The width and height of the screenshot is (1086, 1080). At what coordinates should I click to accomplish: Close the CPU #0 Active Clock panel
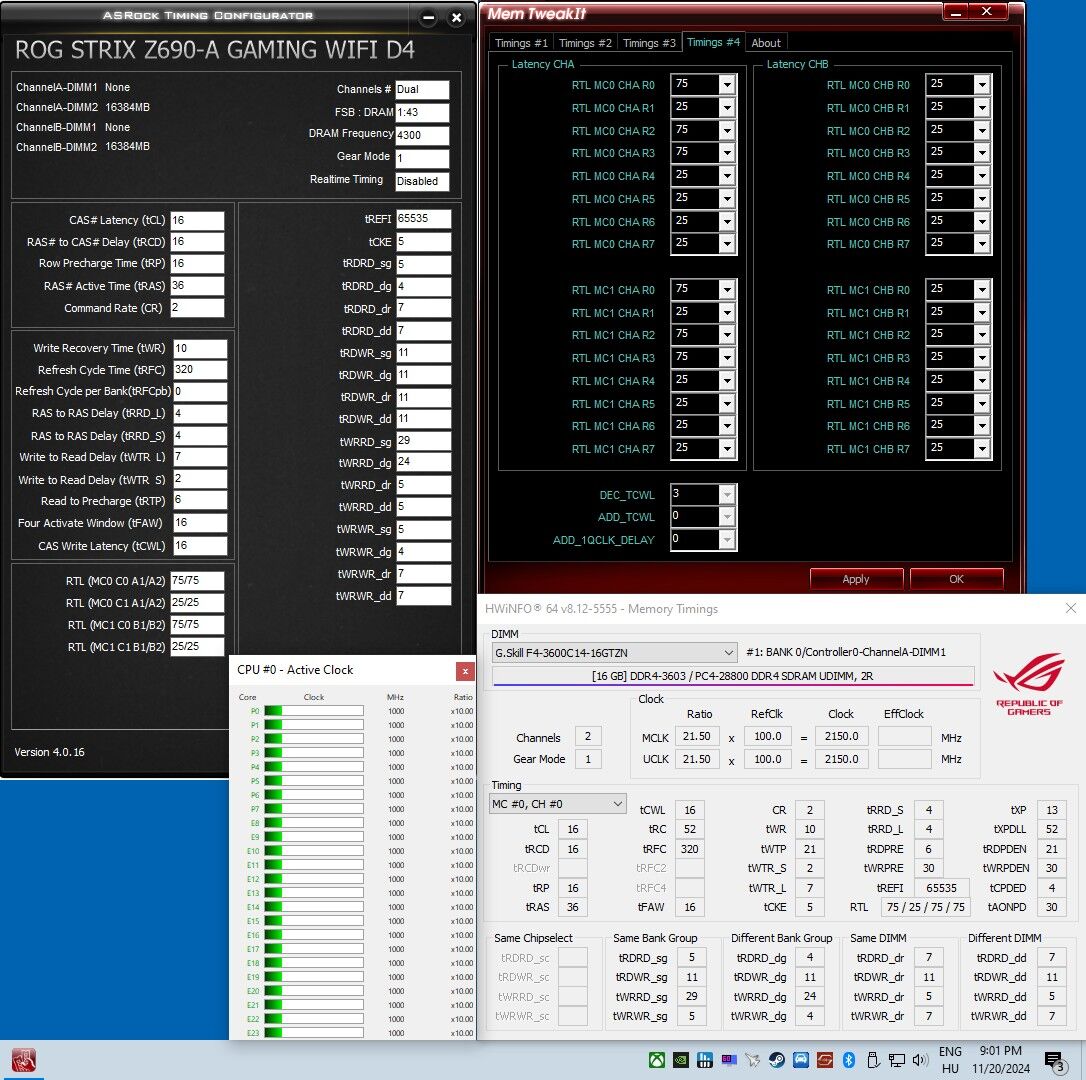[x=465, y=671]
